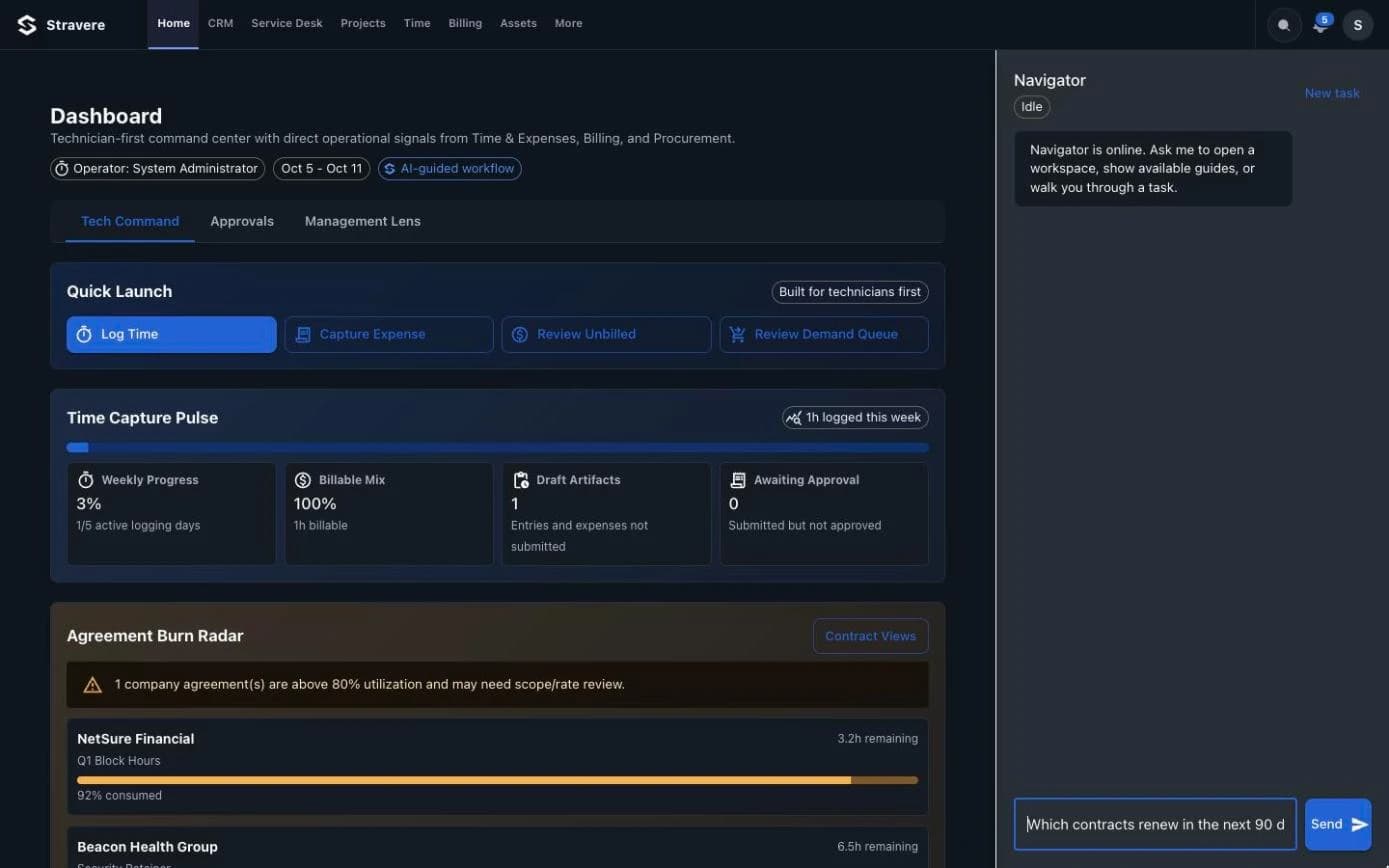
Task: Click the Send button in Navigator
Action: coord(1338,824)
